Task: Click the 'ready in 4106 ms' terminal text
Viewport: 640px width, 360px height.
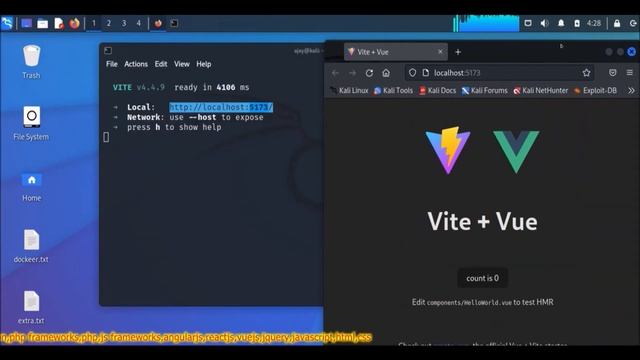Action: tap(211, 87)
